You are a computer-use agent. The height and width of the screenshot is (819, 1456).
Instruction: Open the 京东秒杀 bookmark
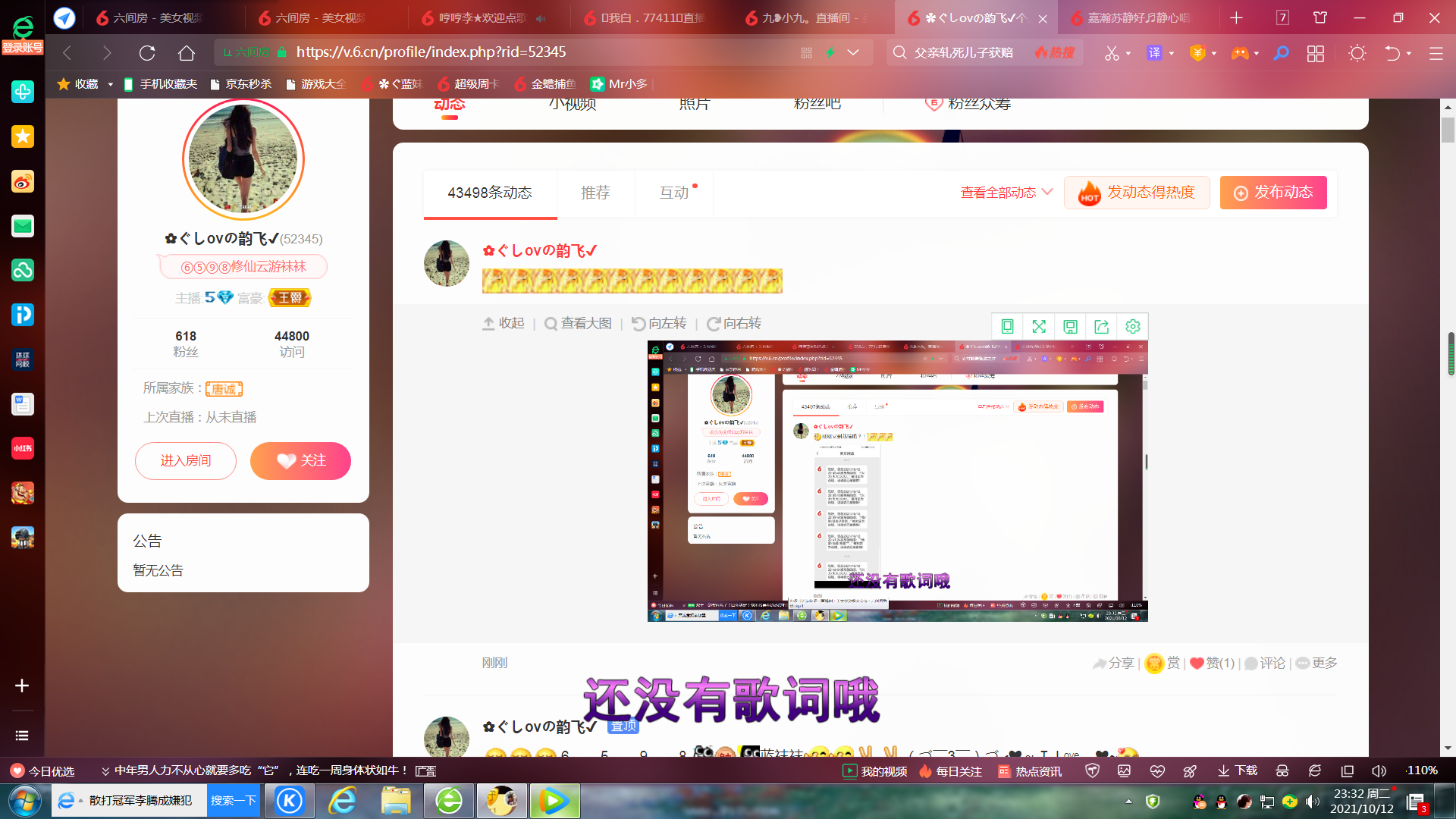(x=240, y=84)
